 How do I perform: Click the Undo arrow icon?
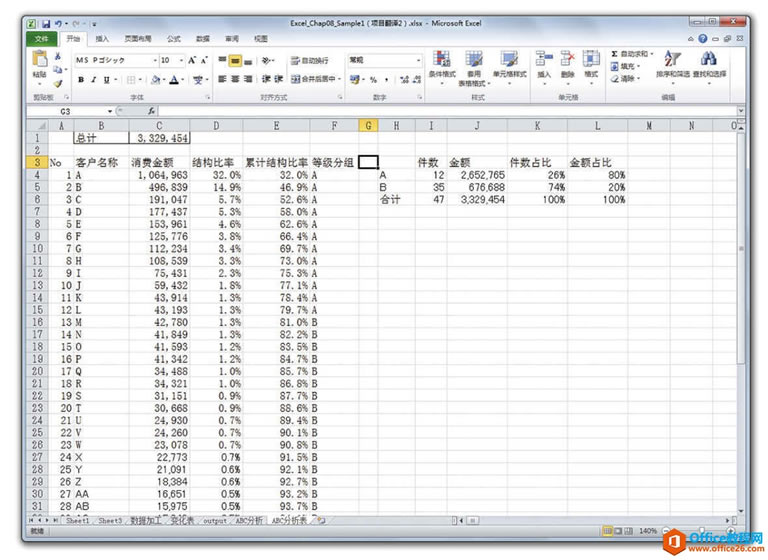(x=58, y=24)
